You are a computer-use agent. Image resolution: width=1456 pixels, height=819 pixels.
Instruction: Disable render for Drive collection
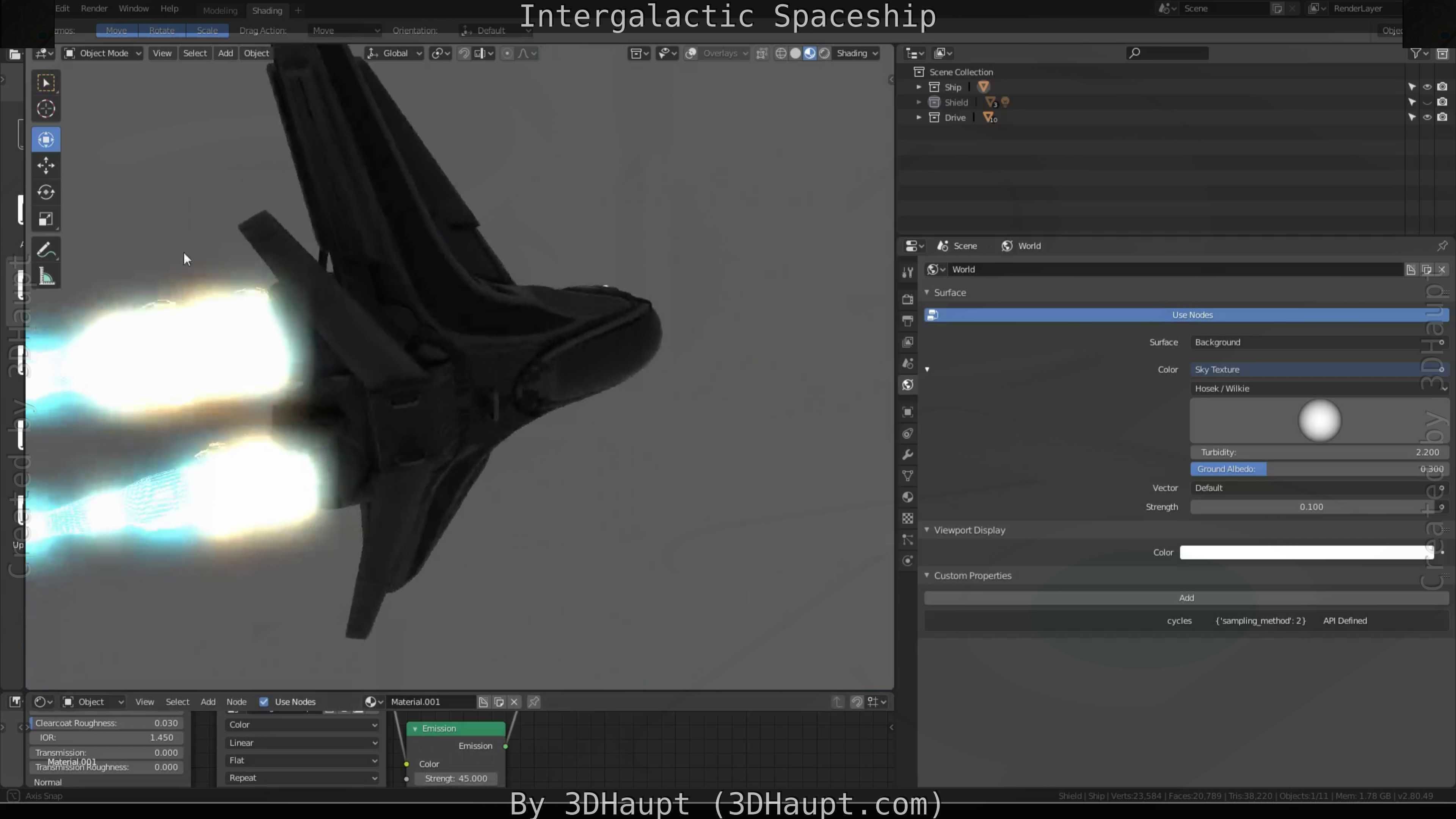1442,118
